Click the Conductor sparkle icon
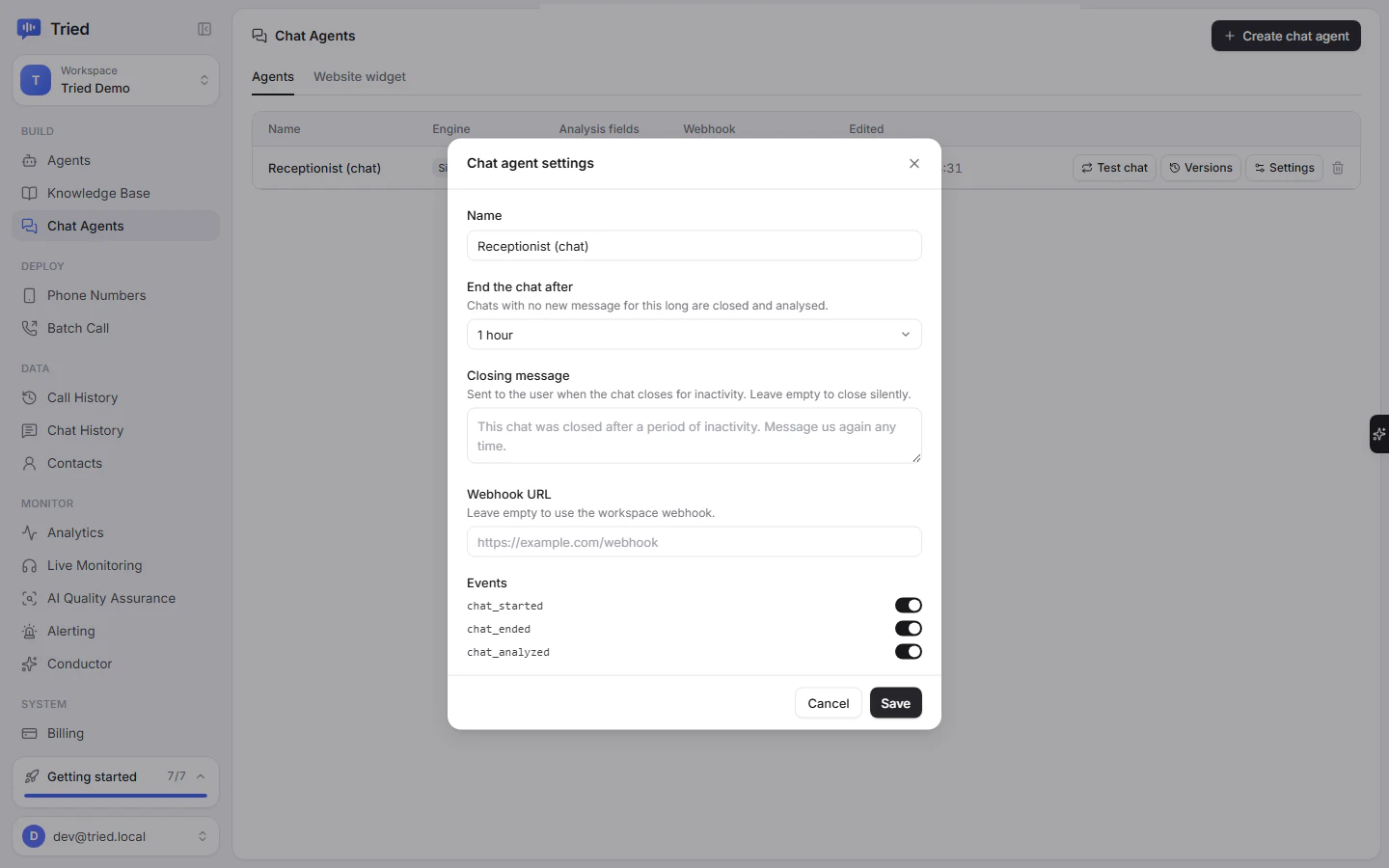The height and width of the screenshot is (868, 1389). (x=30, y=665)
